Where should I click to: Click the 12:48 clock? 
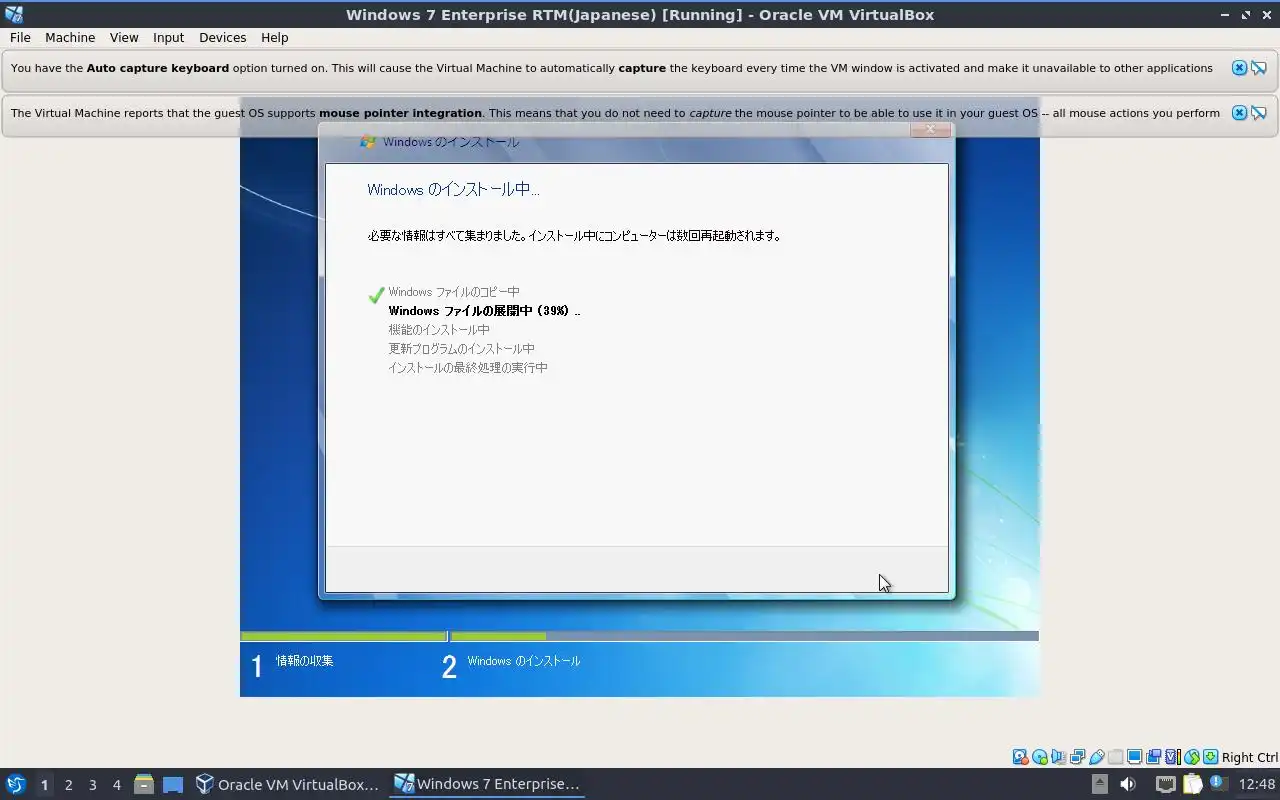click(1257, 784)
